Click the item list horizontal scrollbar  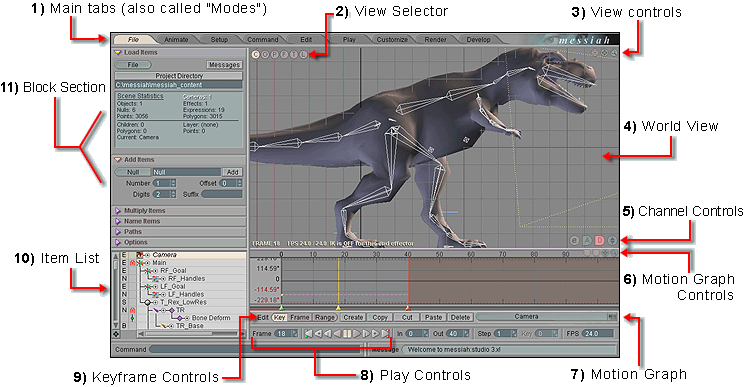pos(191,334)
